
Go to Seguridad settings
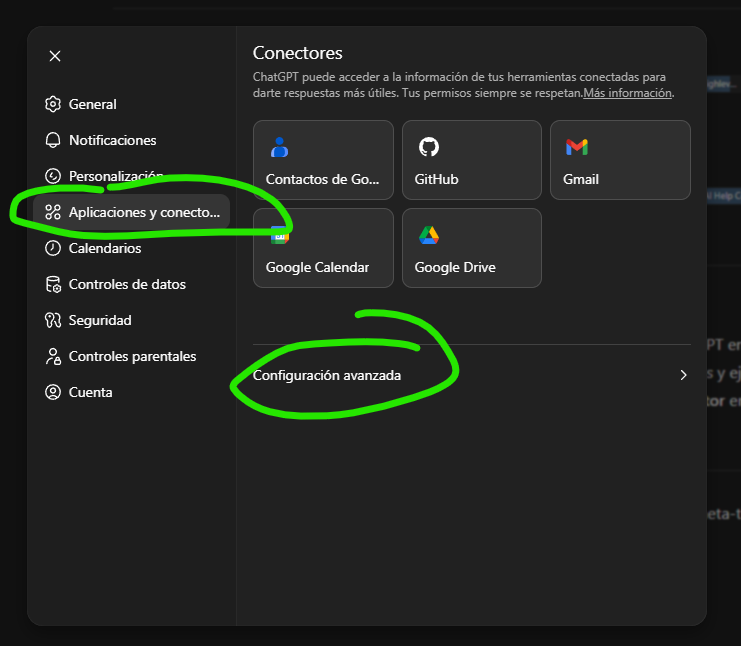tap(131, 320)
